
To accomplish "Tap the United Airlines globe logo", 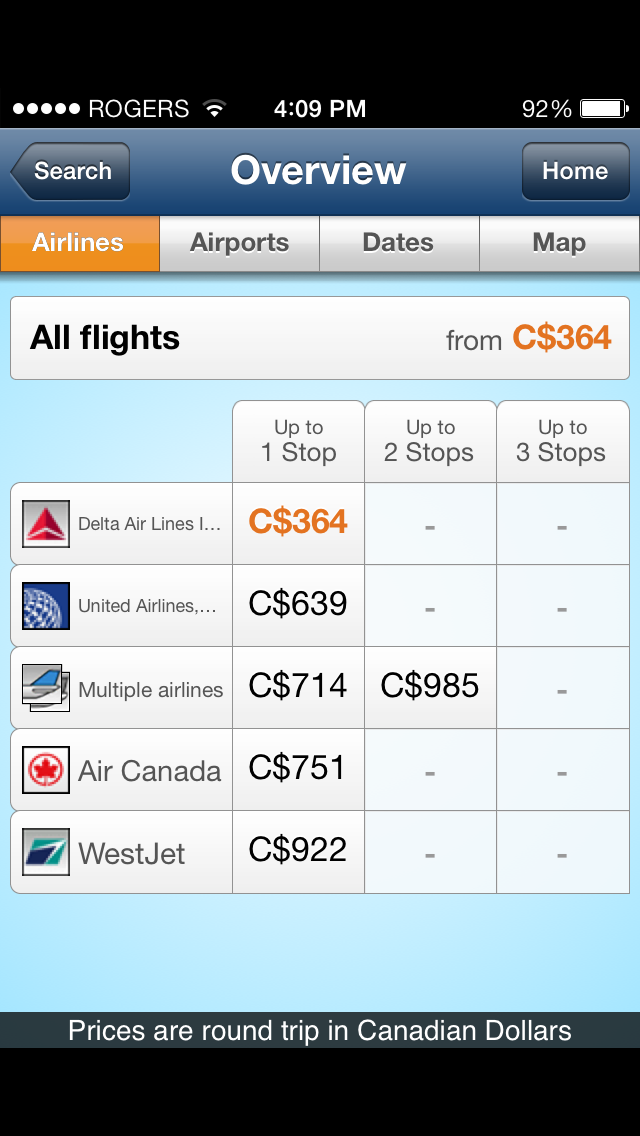I will (46, 606).
